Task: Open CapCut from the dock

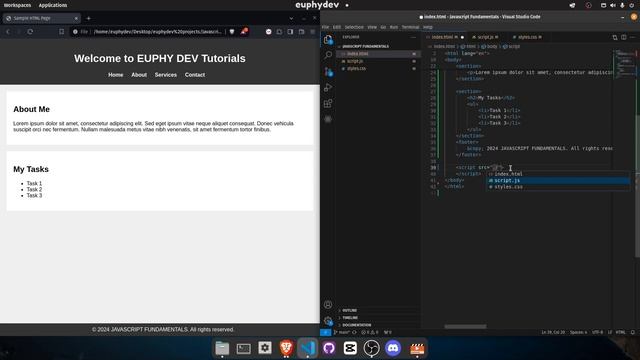Action: pos(350,348)
